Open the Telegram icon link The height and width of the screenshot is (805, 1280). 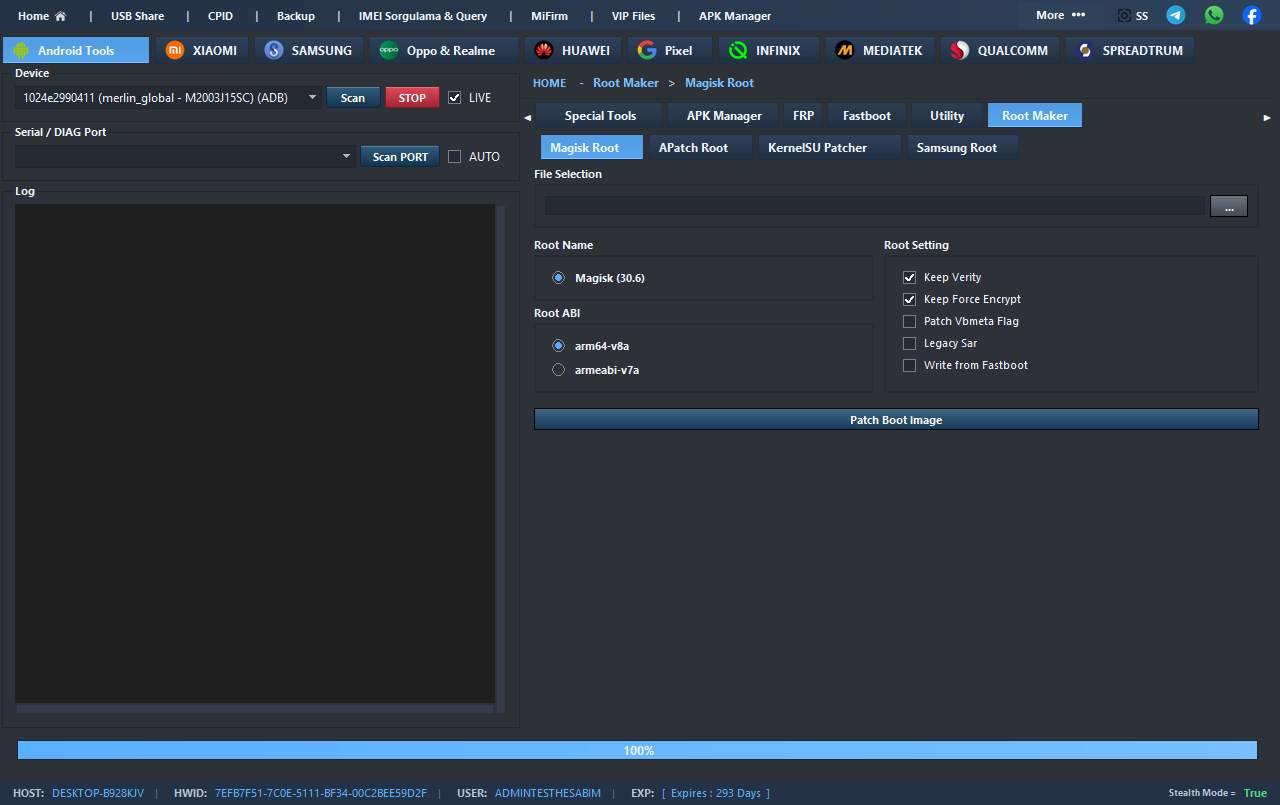pyautogui.click(x=1176, y=15)
